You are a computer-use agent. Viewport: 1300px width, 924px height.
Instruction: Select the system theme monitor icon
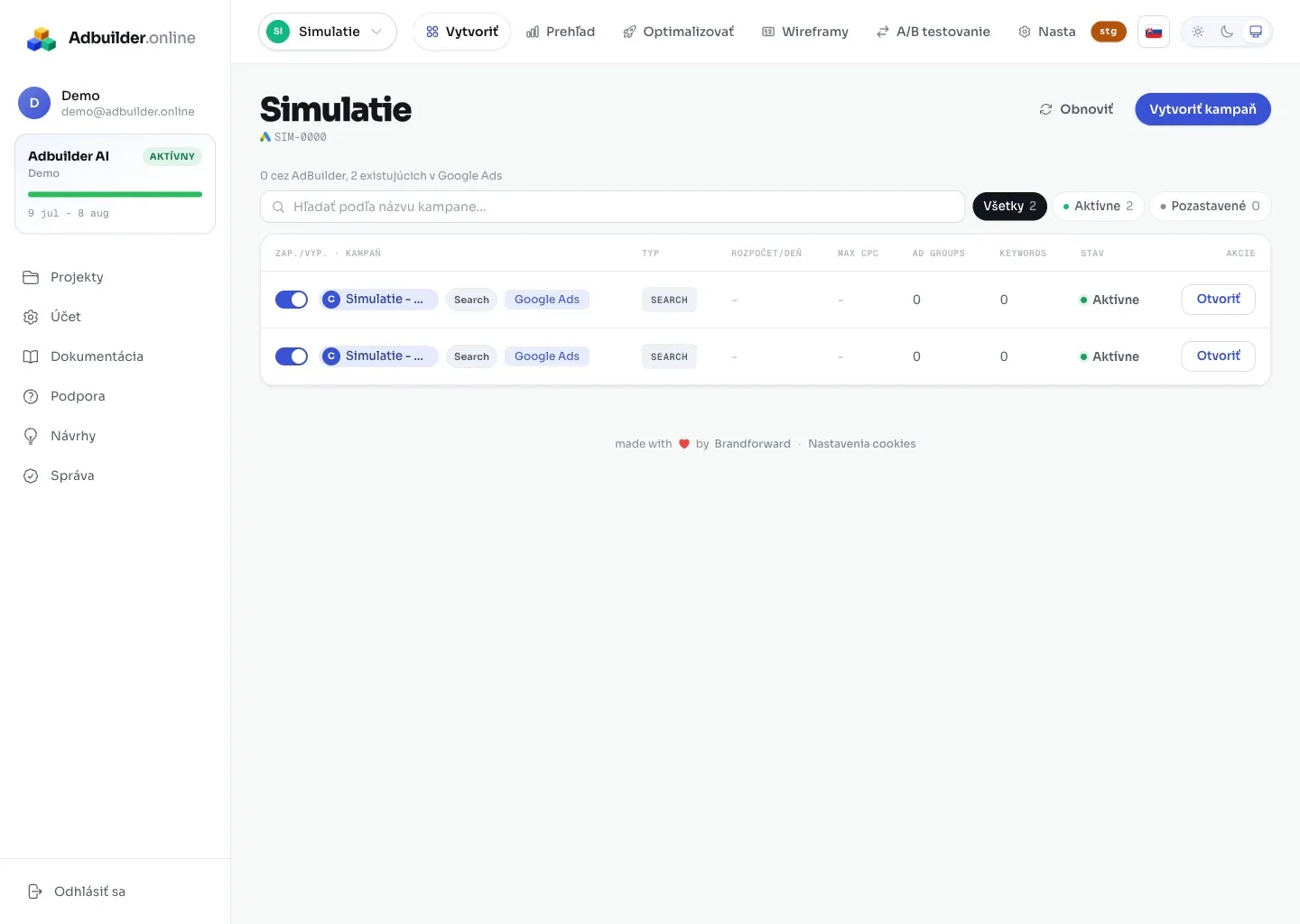coord(1256,32)
